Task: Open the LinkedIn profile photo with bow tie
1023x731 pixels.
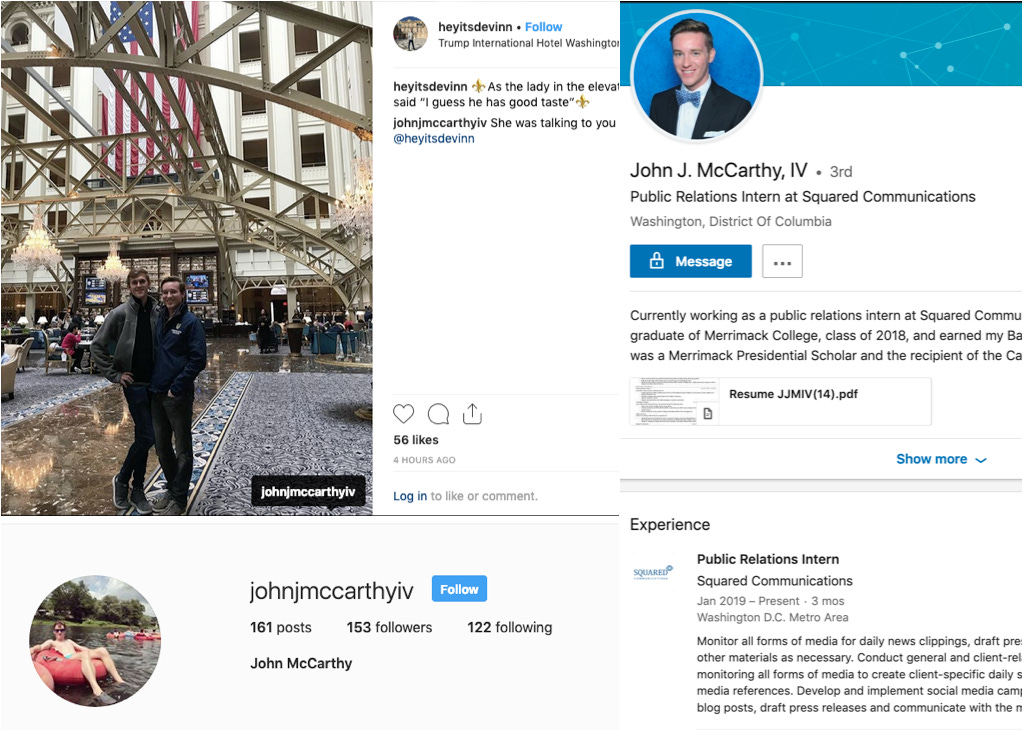Action: tap(697, 76)
